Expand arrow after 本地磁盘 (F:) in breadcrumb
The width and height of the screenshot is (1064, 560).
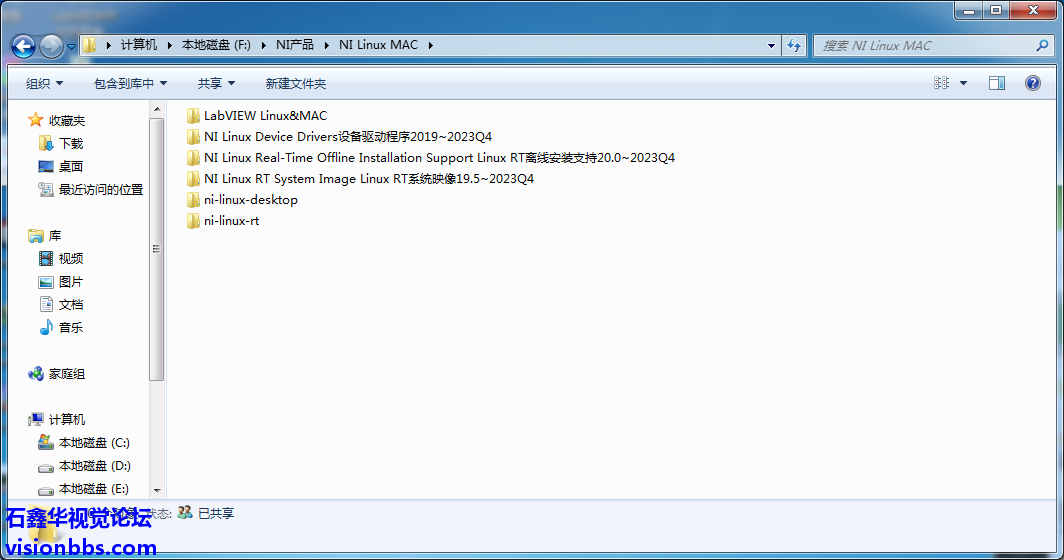pyautogui.click(x=263, y=45)
